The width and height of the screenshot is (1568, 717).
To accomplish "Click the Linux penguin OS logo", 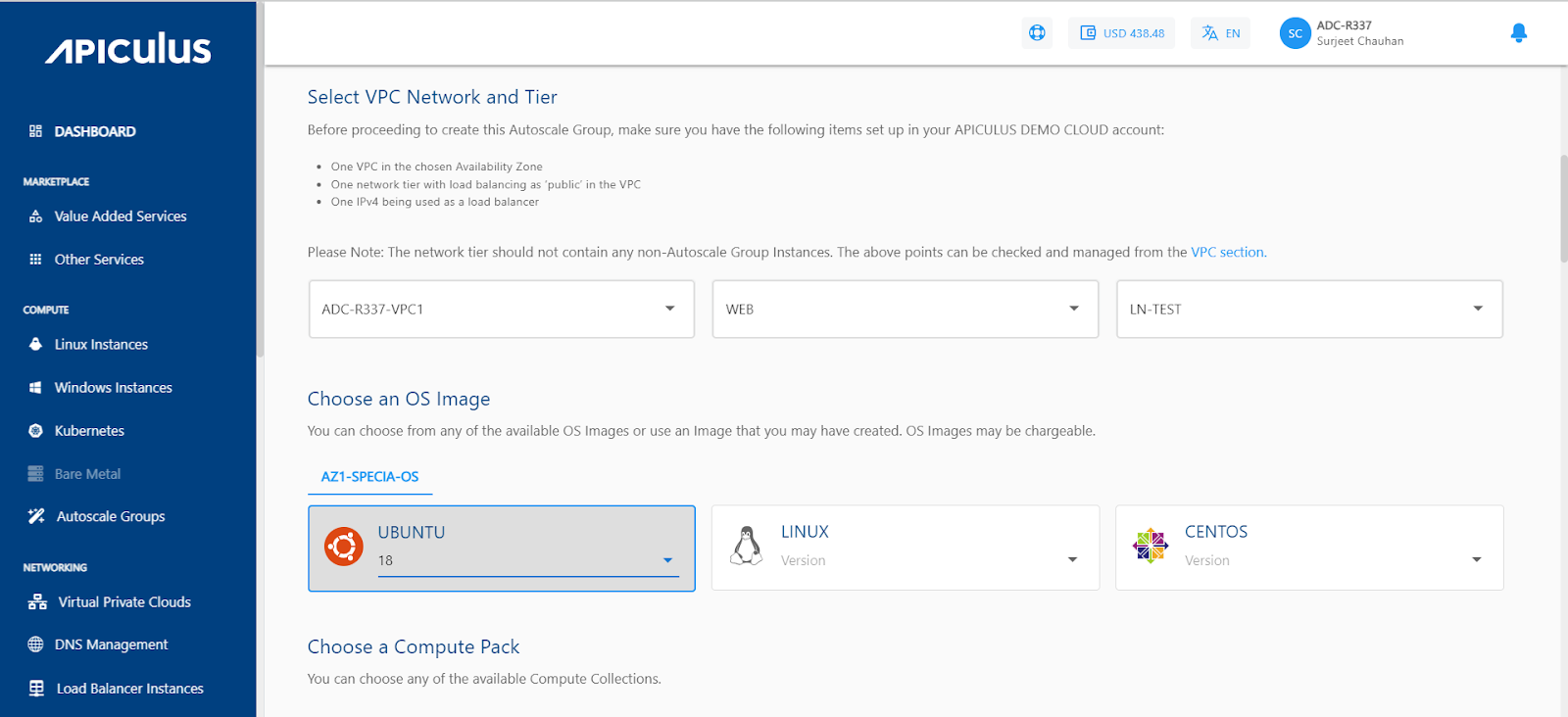I will (747, 547).
